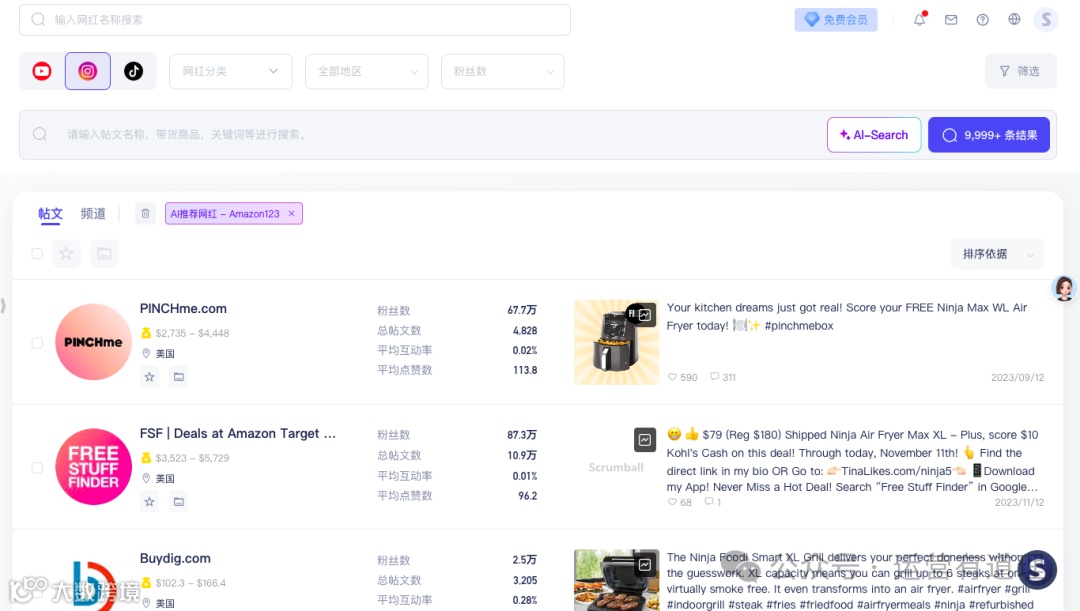Select the TikTok platform icon
Screen dimensions: 1080x611
click(134, 71)
